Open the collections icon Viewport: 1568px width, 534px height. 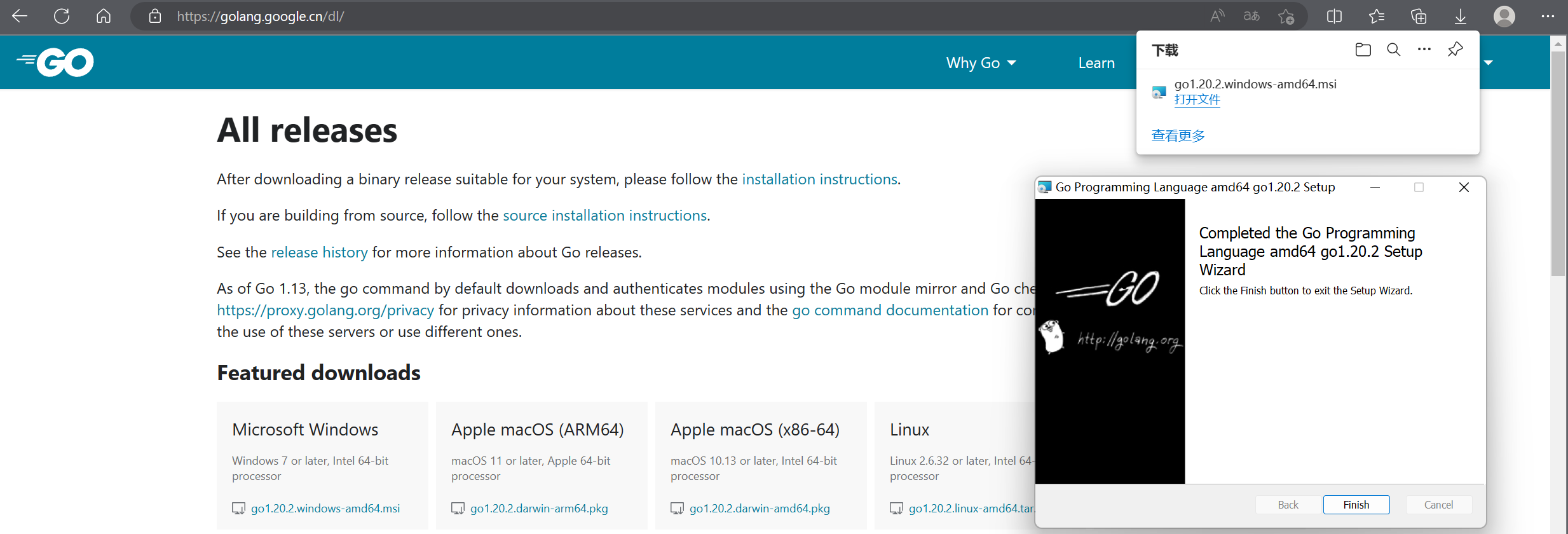click(1419, 16)
